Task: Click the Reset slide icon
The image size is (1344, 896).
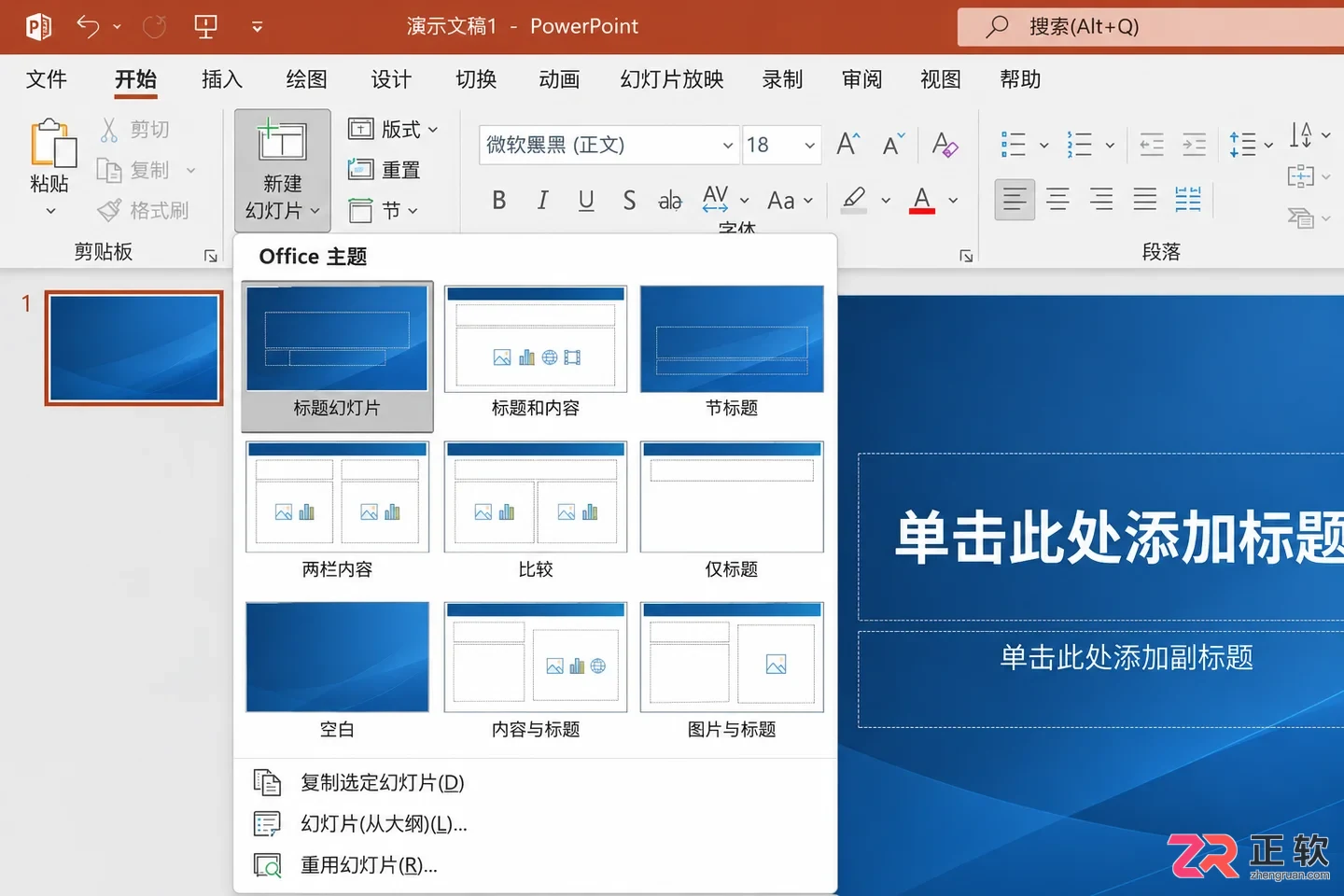Action: coord(360,169)
